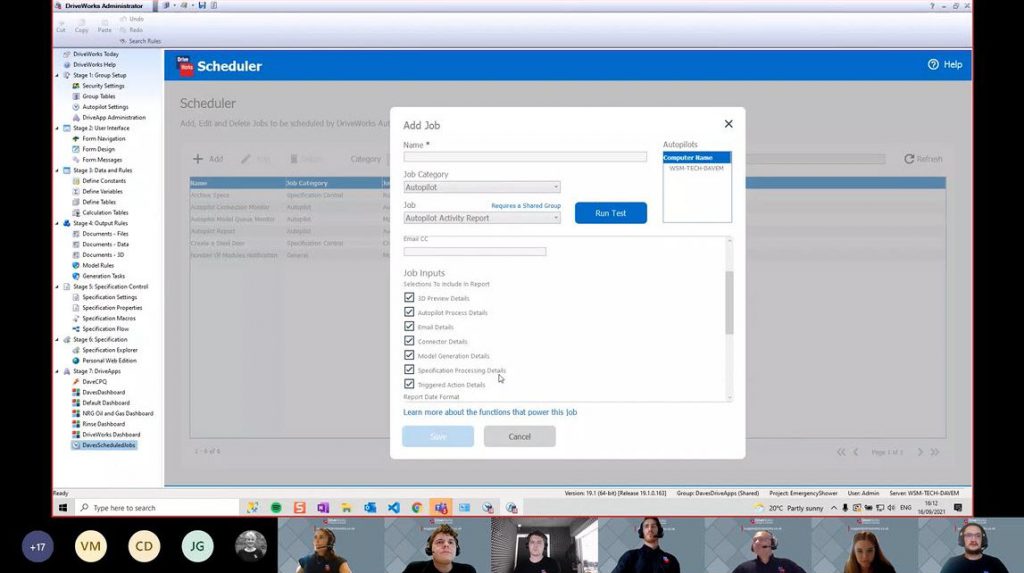
Task: Click the job inputs scrollbar thumb
Action: 729,303
